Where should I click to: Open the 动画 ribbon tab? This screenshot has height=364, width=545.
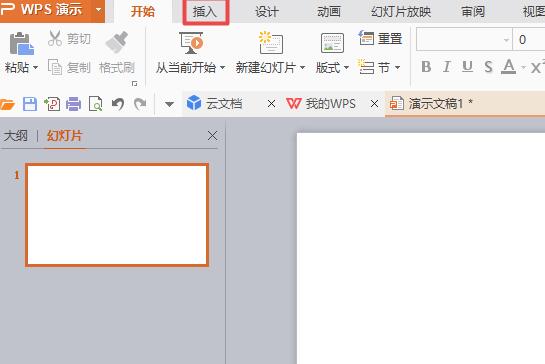[x=329, y=12]
